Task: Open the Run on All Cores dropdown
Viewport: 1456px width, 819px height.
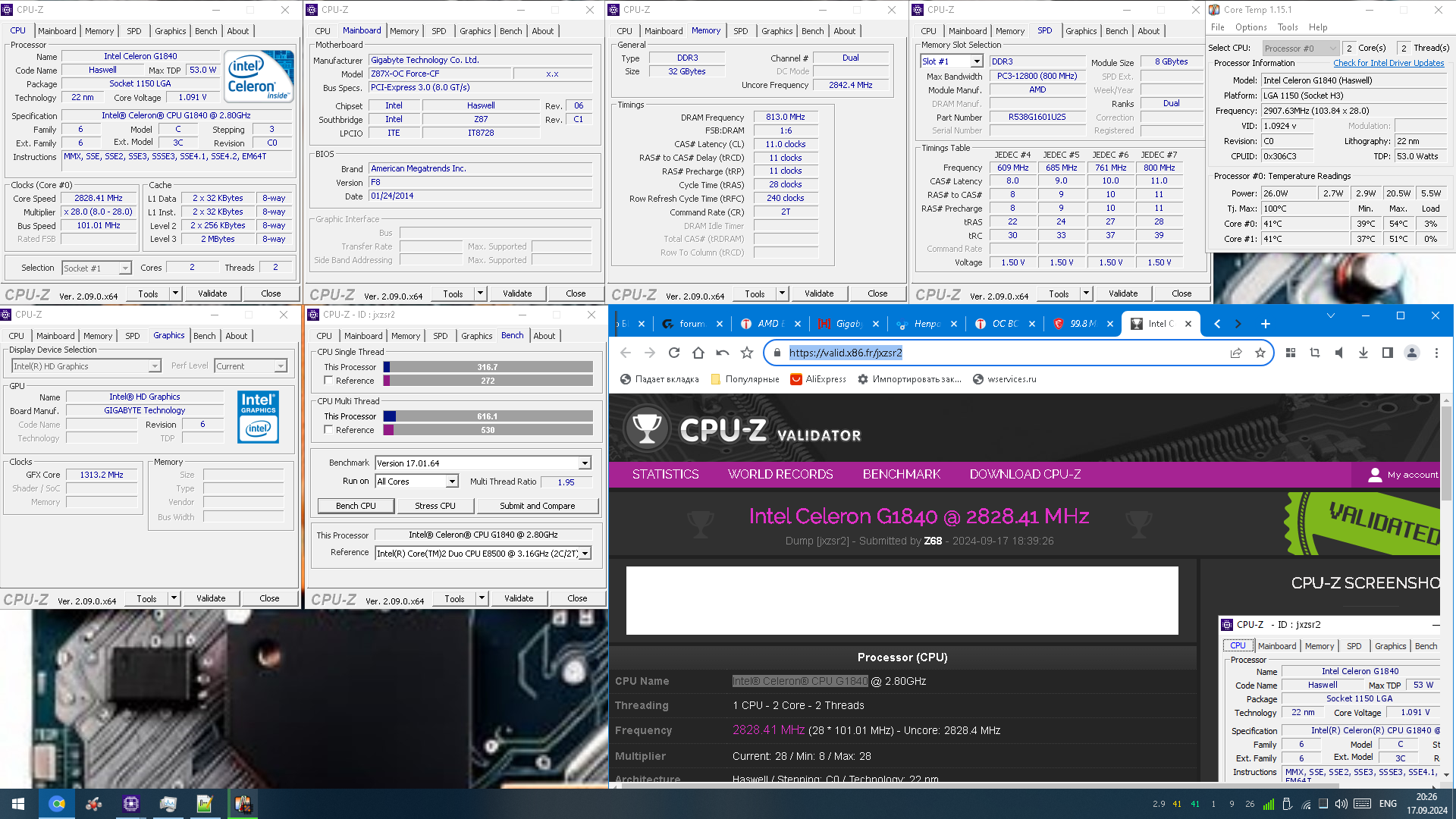Action: coord(417,482)
